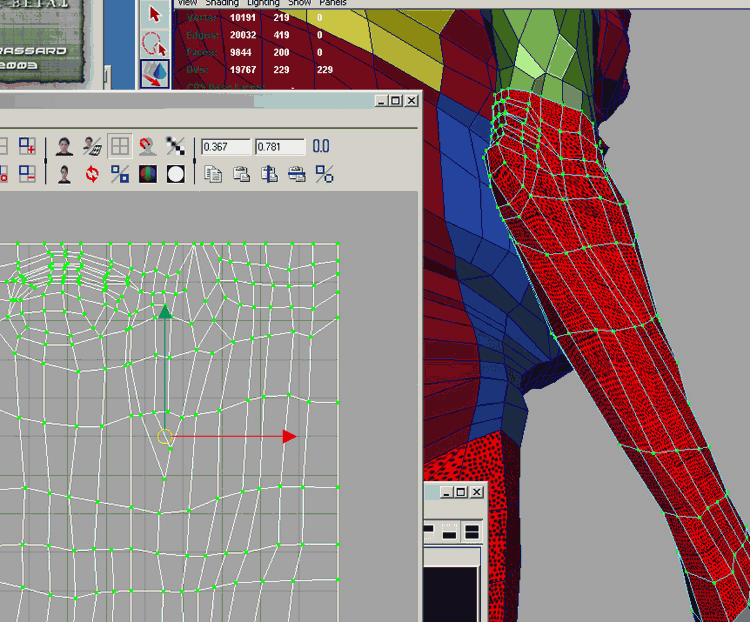Screen dimensions: 750x622
Task: Maximize the UV Texture Editor window
Action: [395, 101]
